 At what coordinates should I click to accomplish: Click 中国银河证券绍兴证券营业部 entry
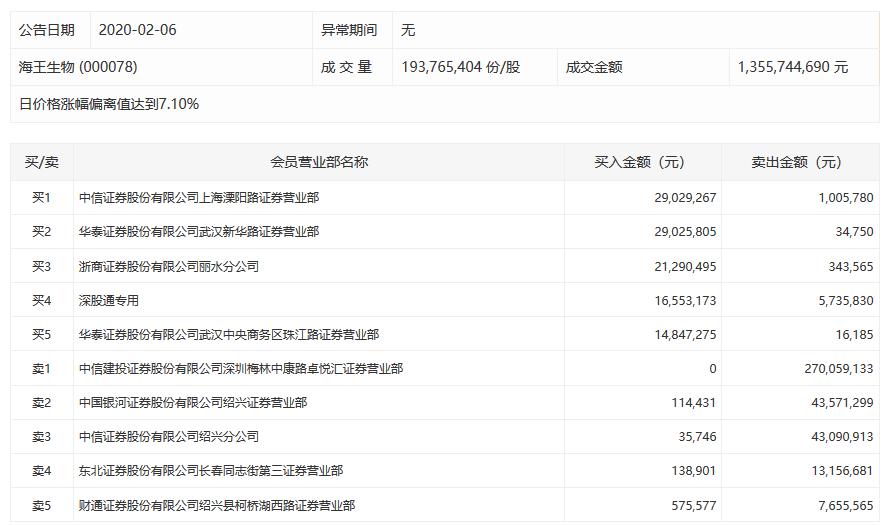pos(193,403)
